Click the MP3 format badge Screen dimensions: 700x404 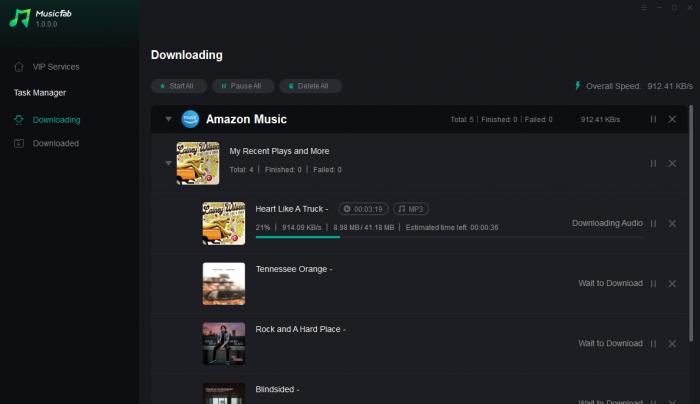pyautogui.click(x=411, y=209)
